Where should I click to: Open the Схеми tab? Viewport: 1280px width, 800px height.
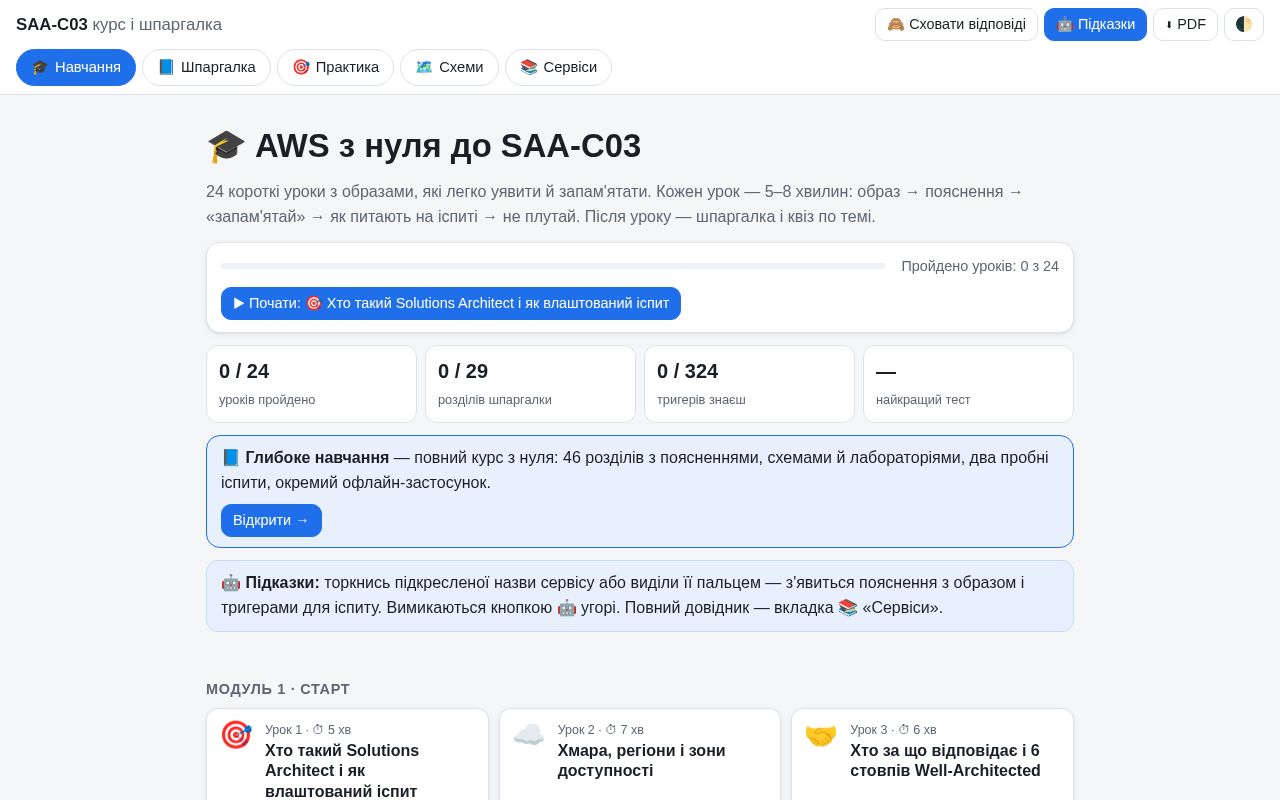(449, 67)
